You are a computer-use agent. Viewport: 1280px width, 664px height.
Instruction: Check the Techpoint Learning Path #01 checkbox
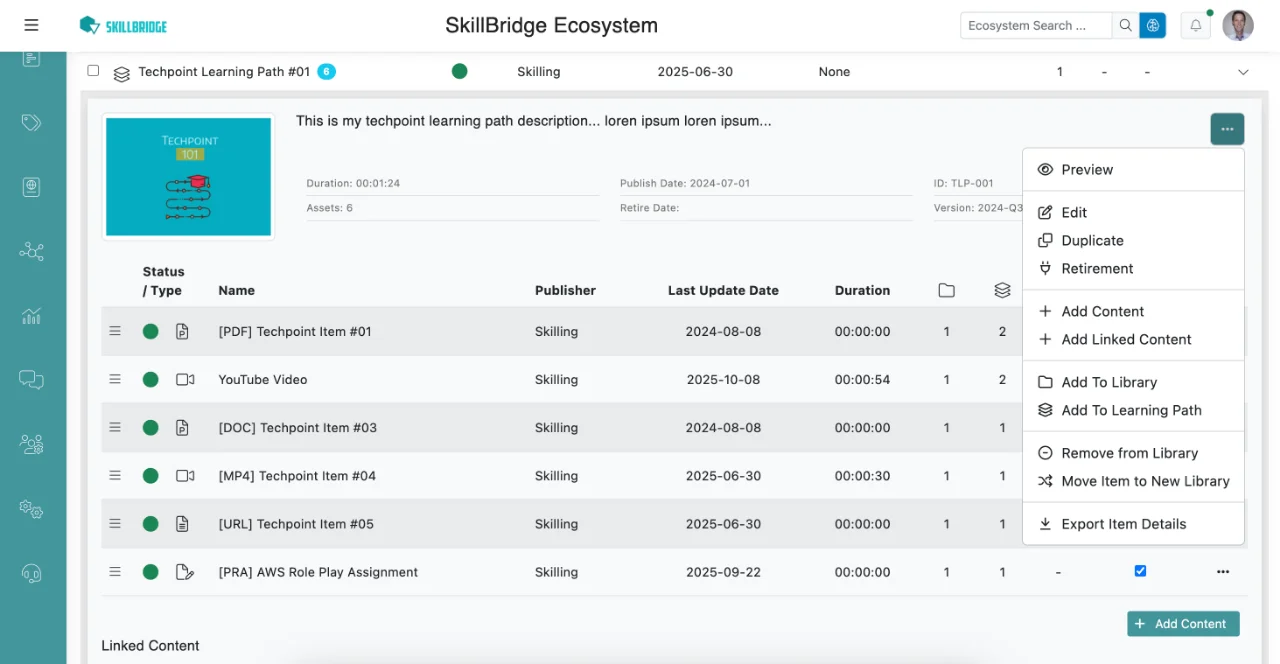[x=93, y=71]
